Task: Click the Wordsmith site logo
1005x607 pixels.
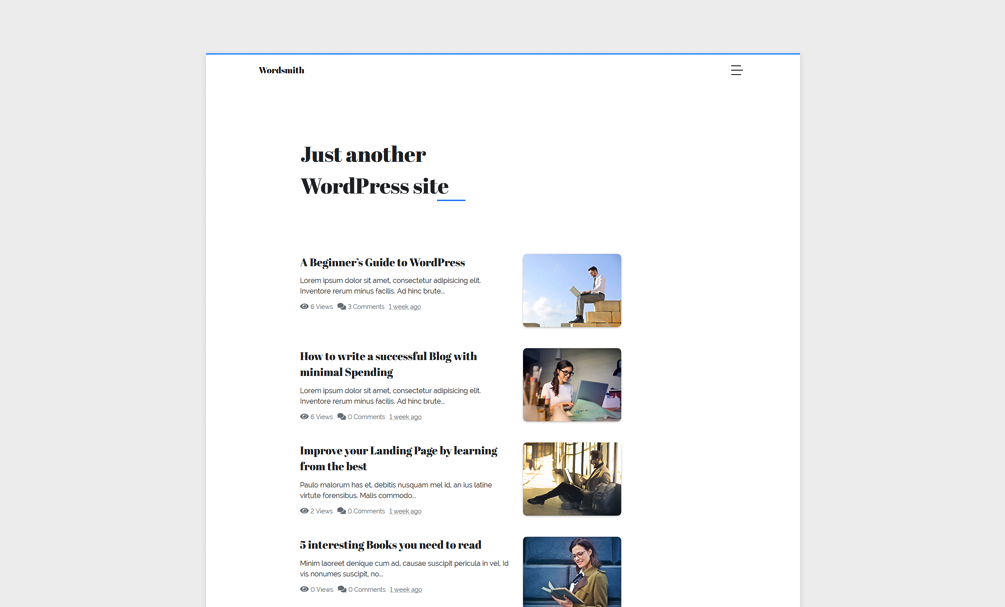Action: (281, 71)
